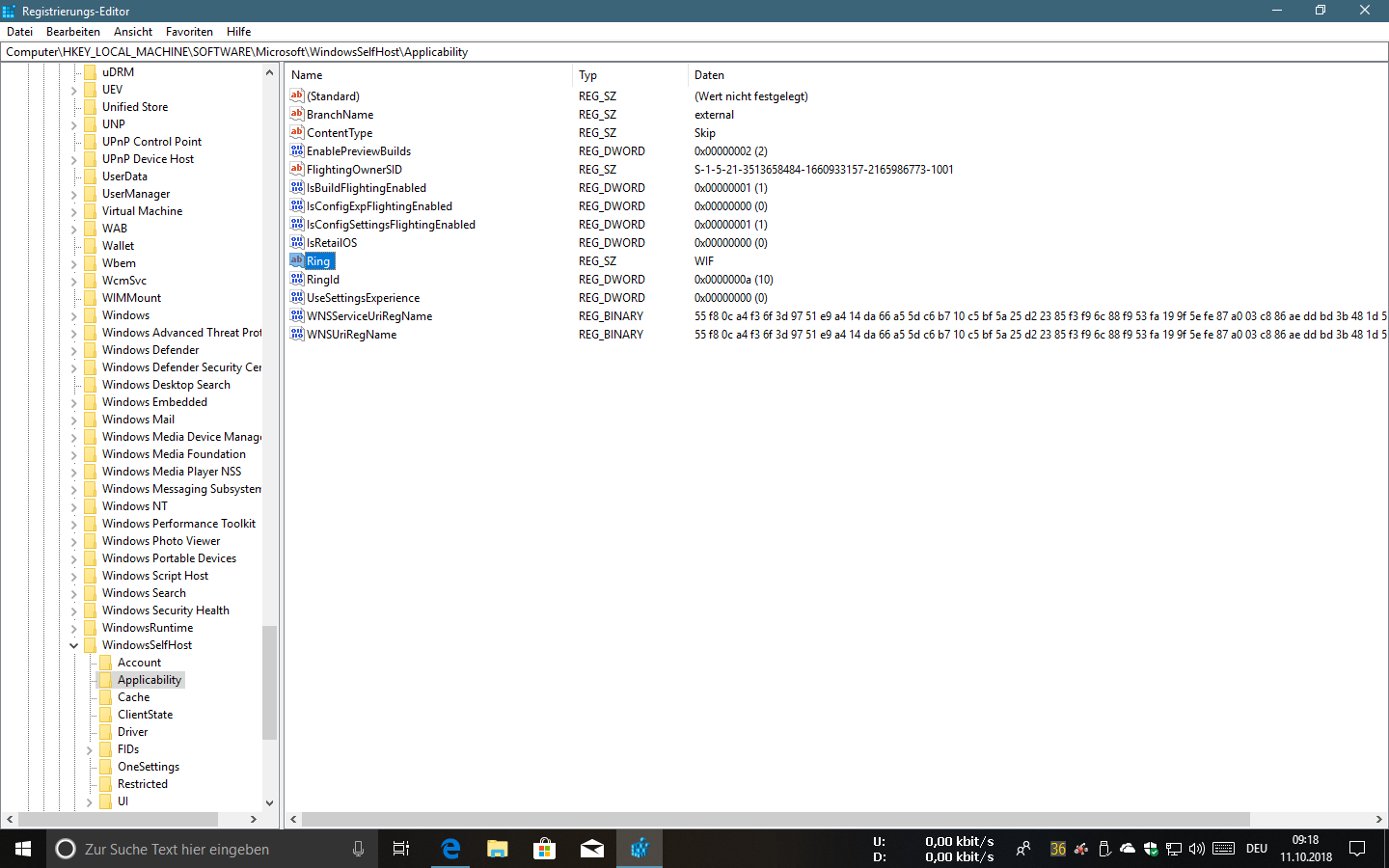
Task: Click the (Standard) value icon
Action: click(x=297, y=95)
